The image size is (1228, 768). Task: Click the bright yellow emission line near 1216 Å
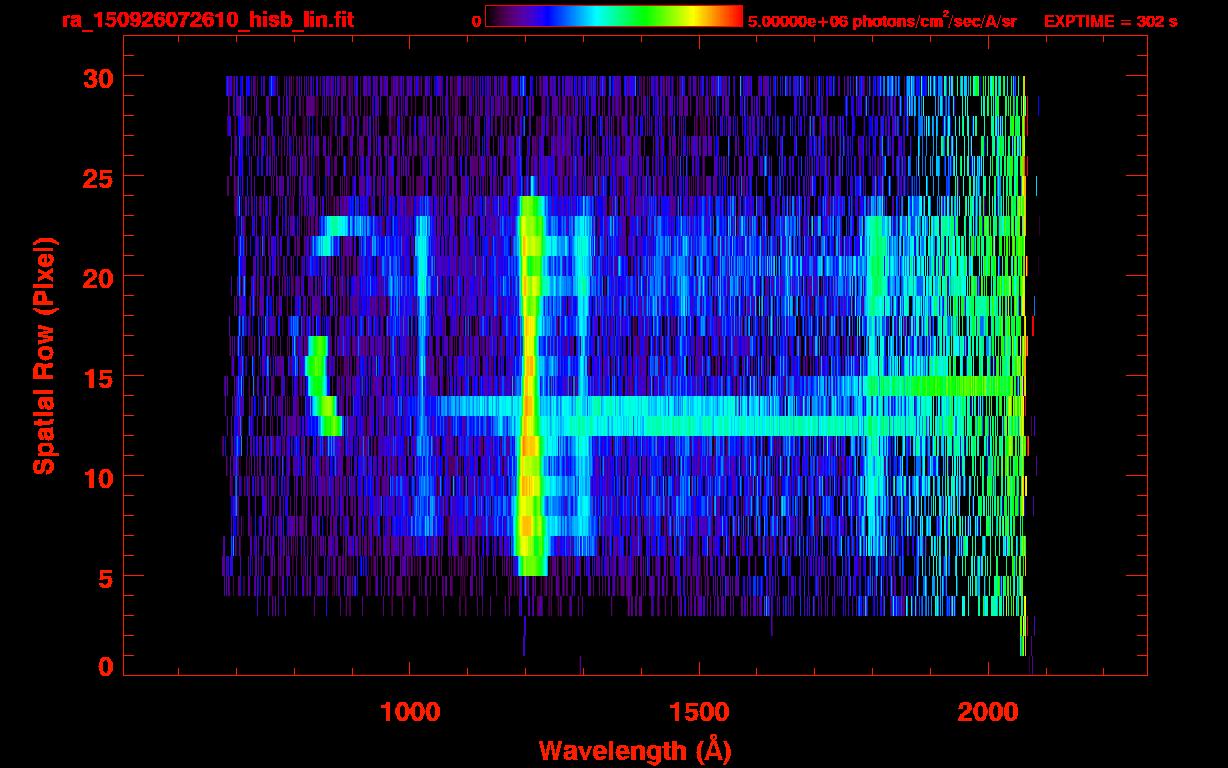click(530, 386)
